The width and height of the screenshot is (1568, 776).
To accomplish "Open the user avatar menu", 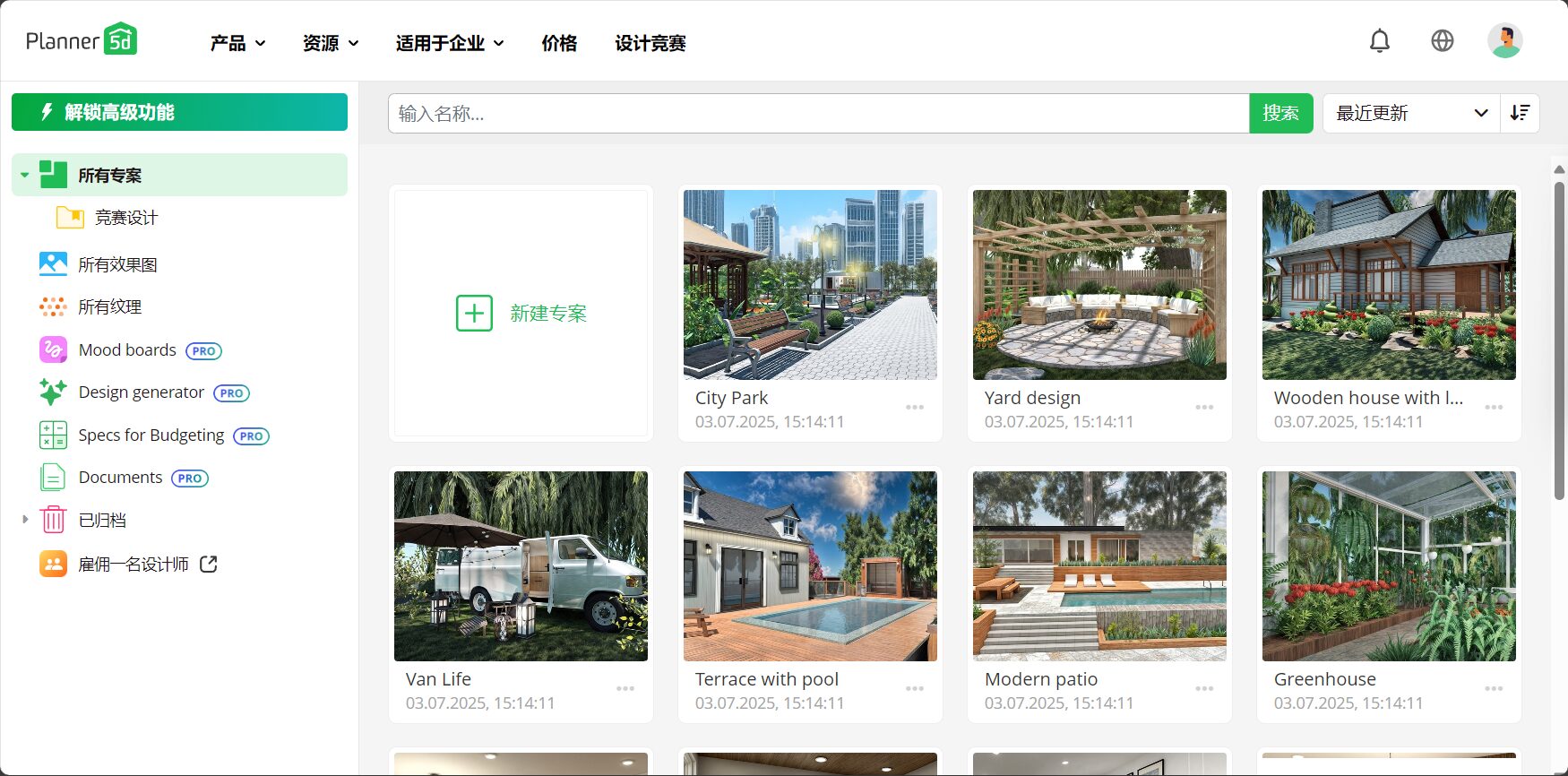I will [x=1505, y=40].
